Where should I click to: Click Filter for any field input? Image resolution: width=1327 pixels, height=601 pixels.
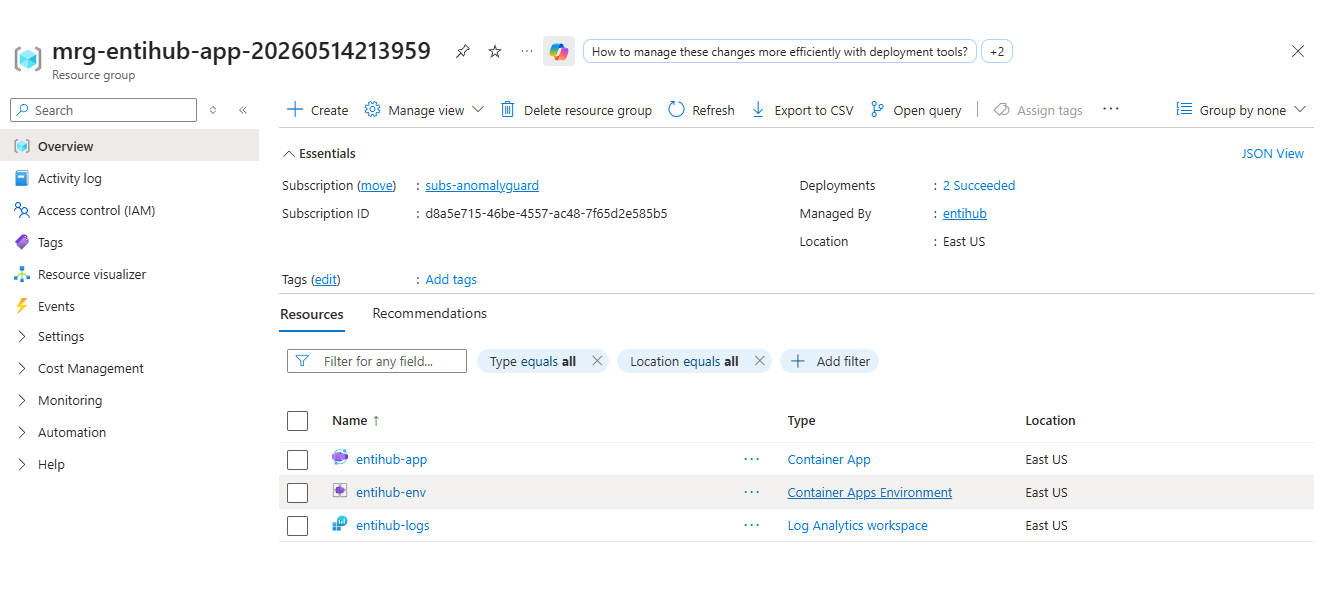pos(377,361)
